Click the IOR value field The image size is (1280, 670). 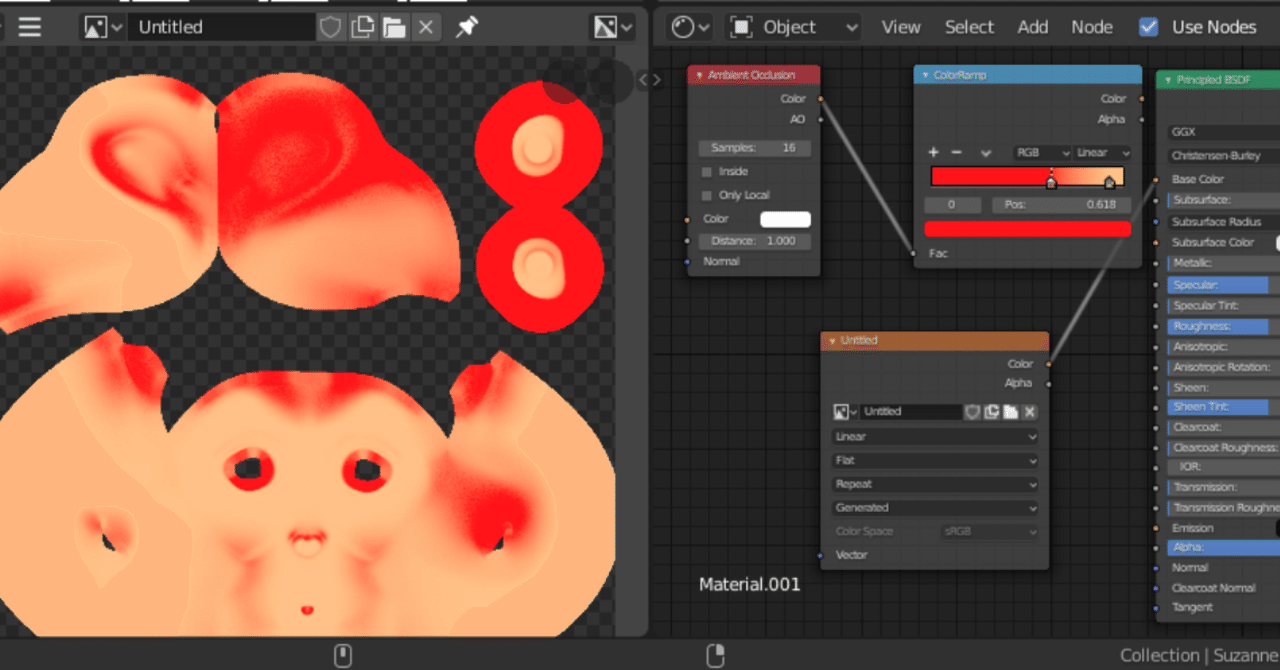(1224, 467)
